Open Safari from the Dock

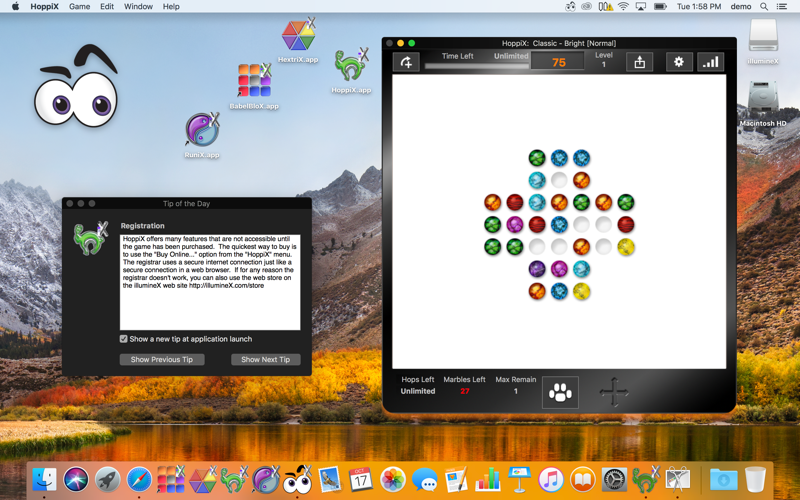pyautogui.click(x=139, y=480)
